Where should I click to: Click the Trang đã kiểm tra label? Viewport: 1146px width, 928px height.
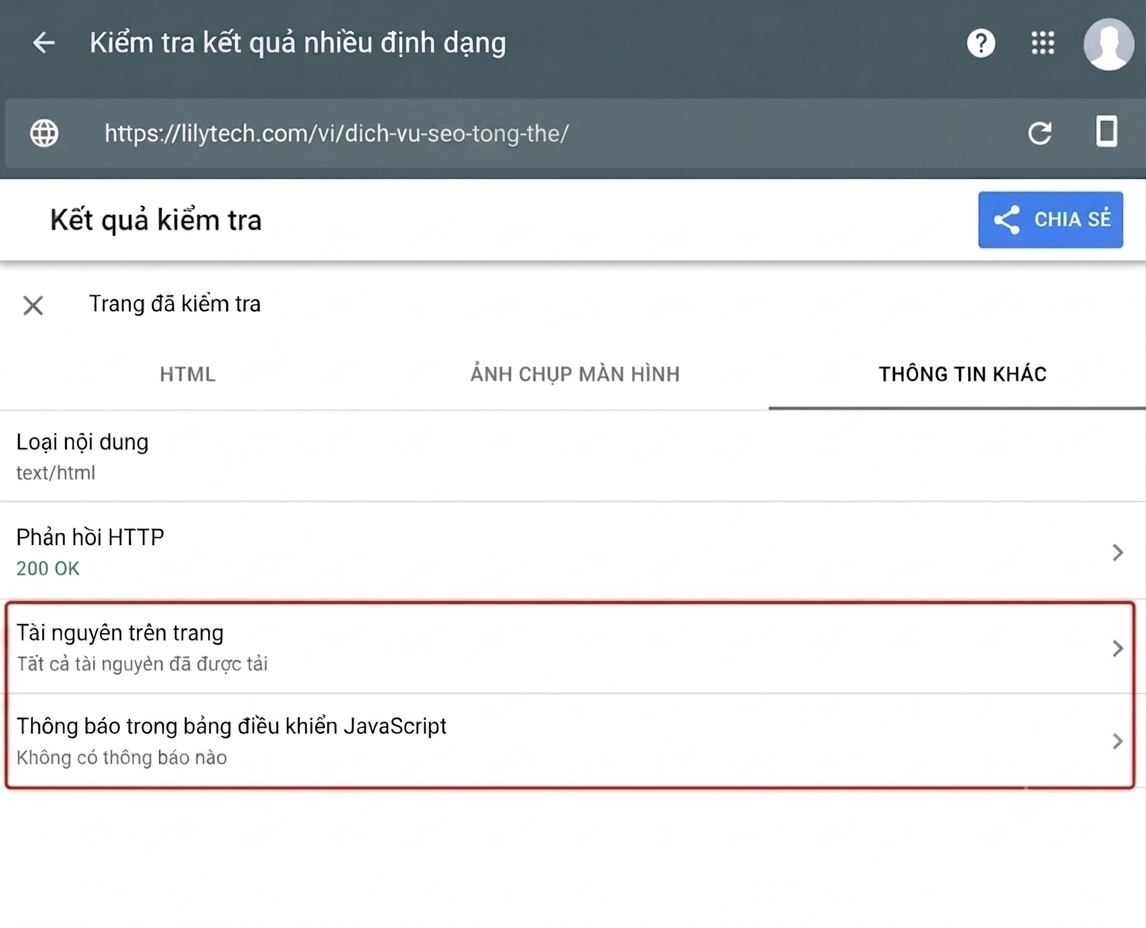coord(175,304)
